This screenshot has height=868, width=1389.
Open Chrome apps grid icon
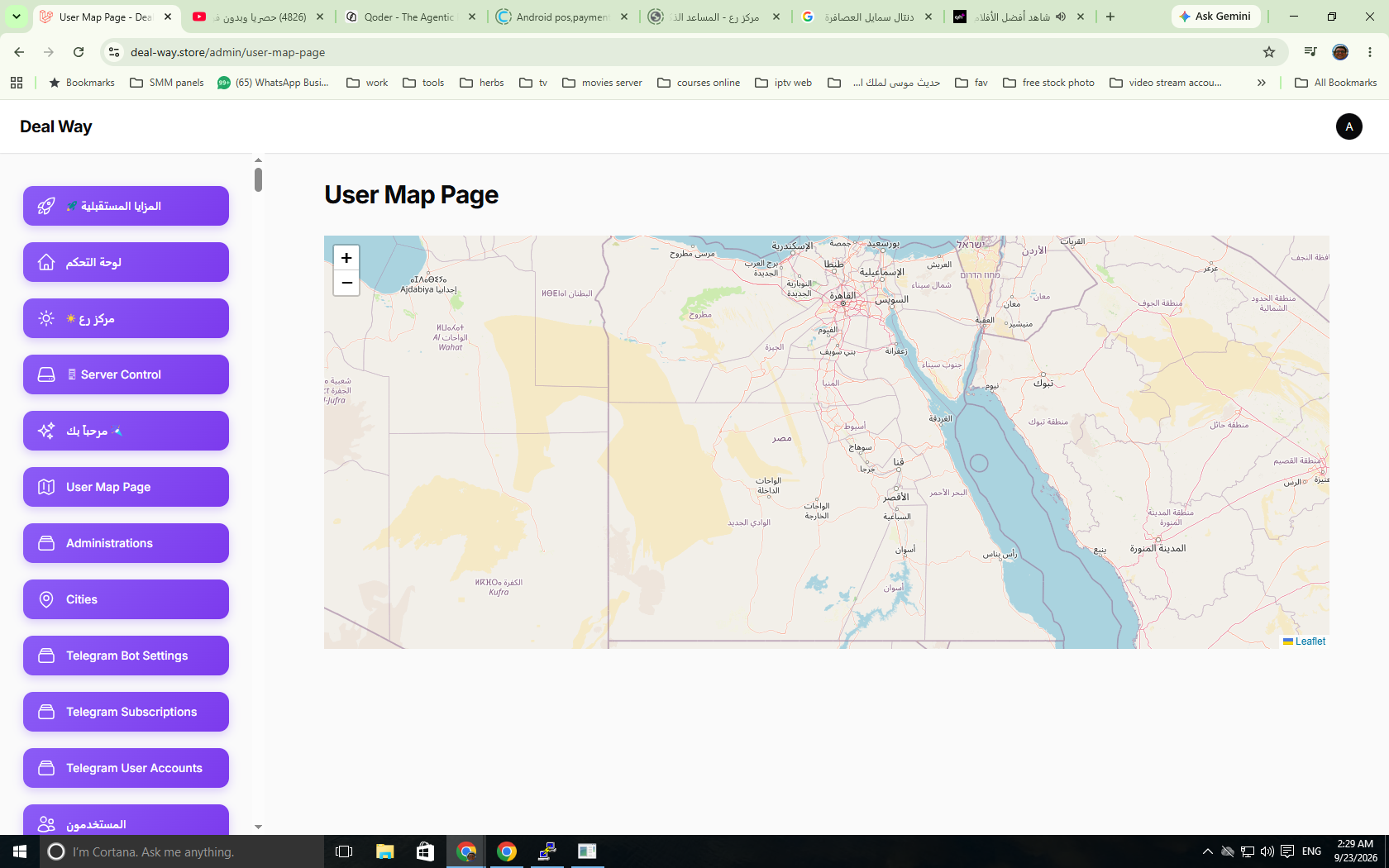[17, 83]
